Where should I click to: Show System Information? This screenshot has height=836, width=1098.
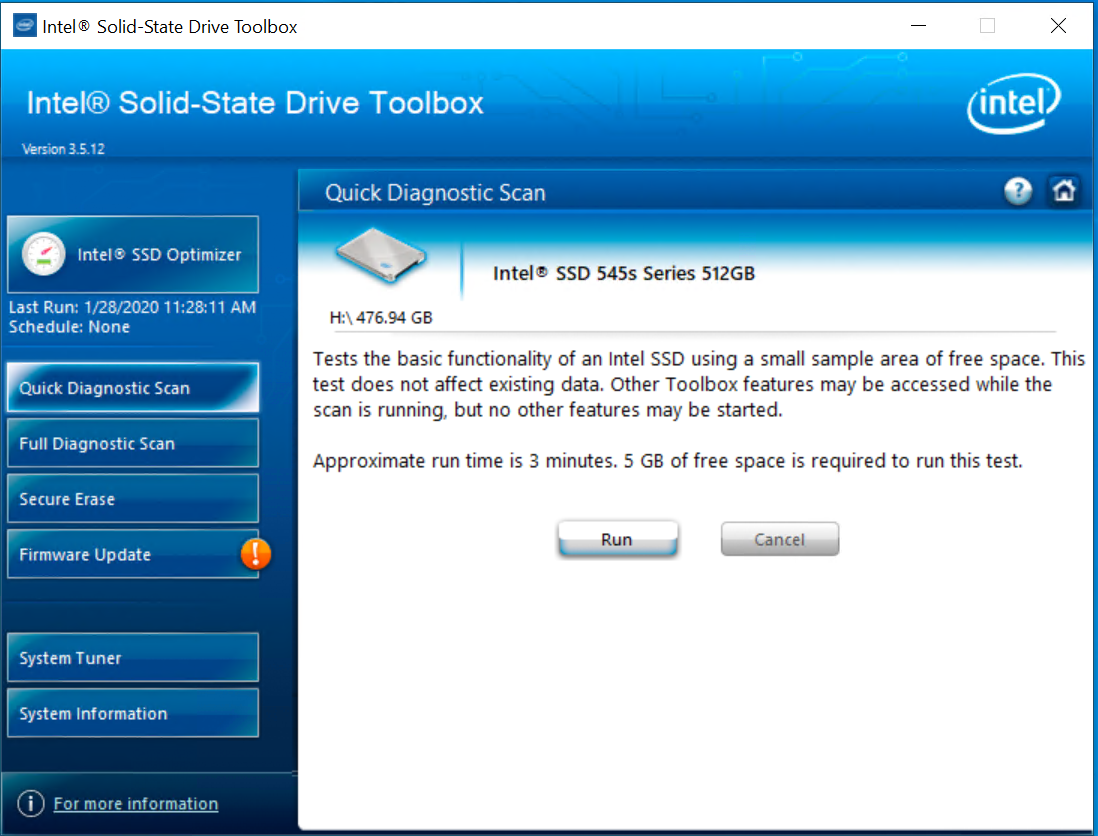pos(133,714)
